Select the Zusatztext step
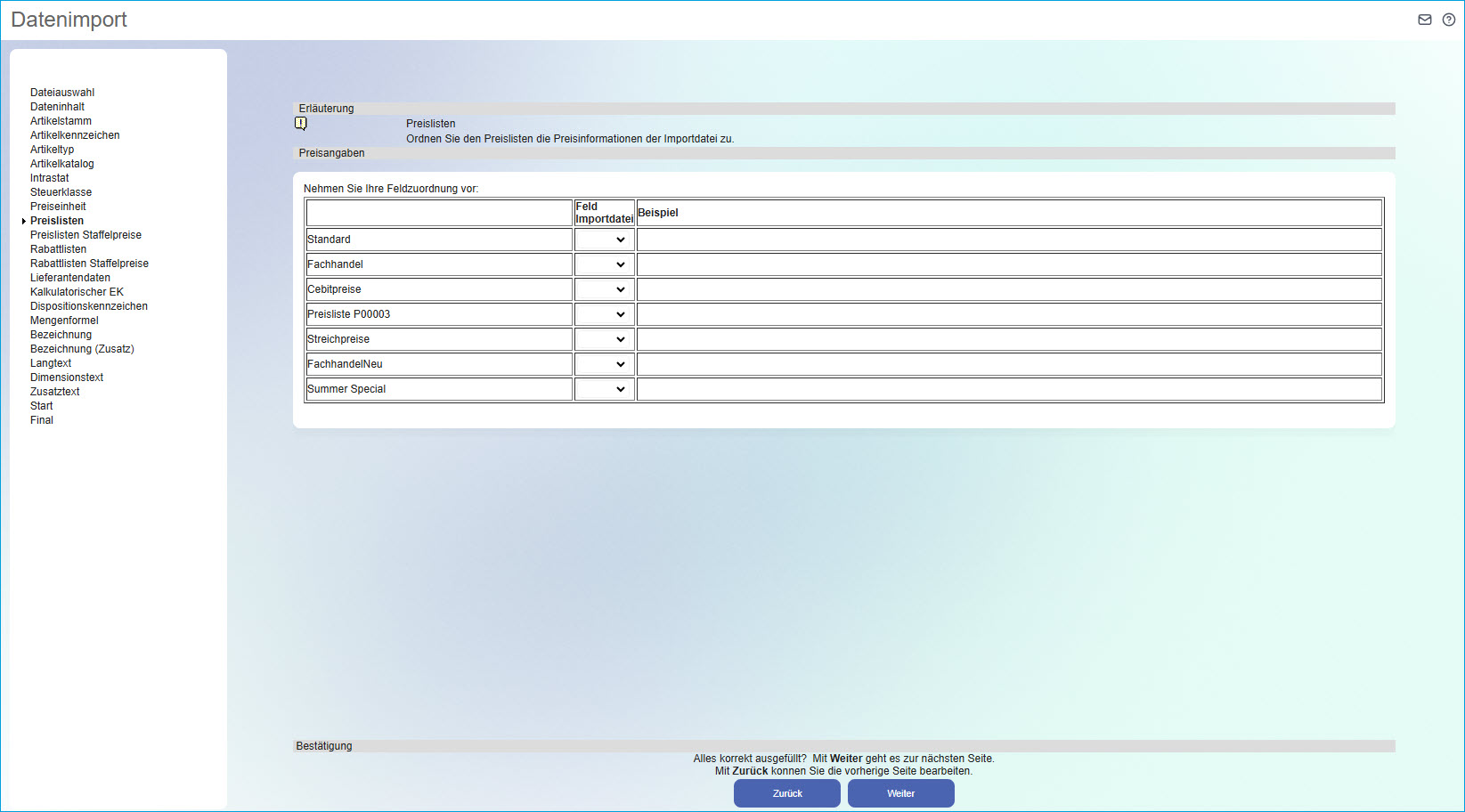This screenshot has width=1465, height=812. click(x=54, y=392)
